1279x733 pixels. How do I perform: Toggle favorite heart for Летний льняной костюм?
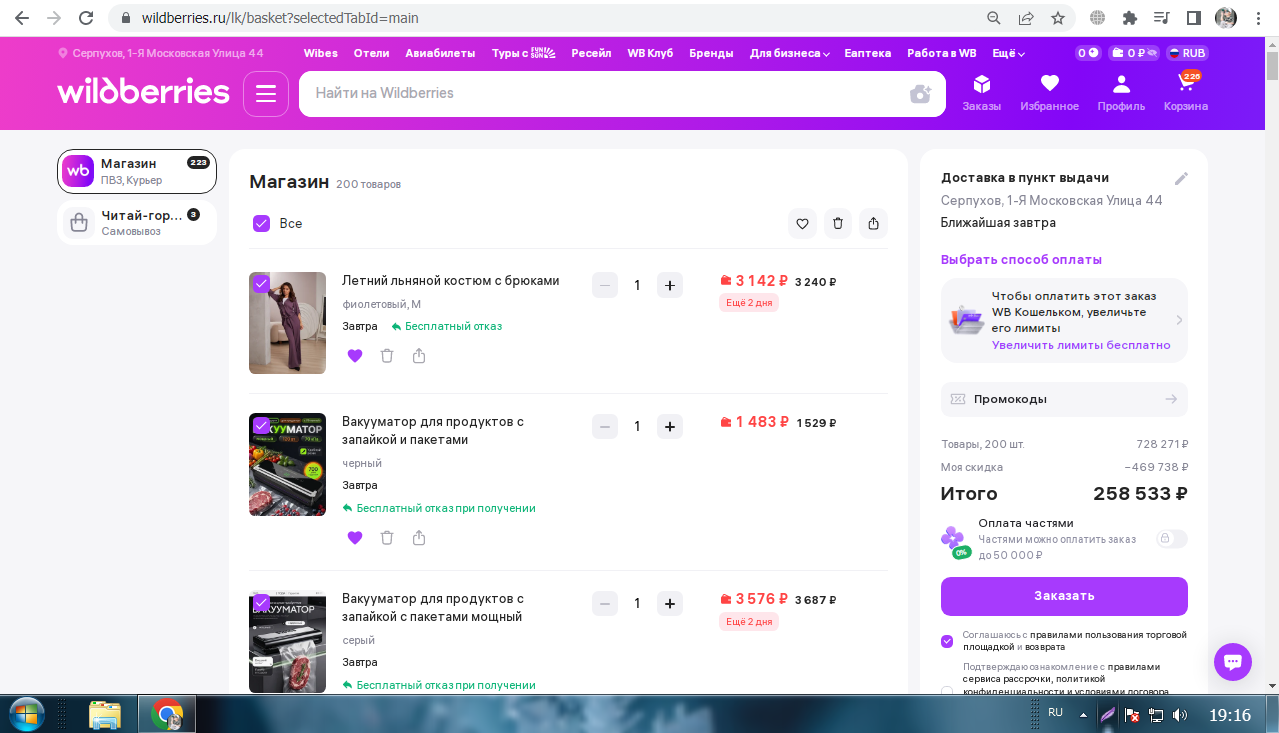click(x=355, y=356)
